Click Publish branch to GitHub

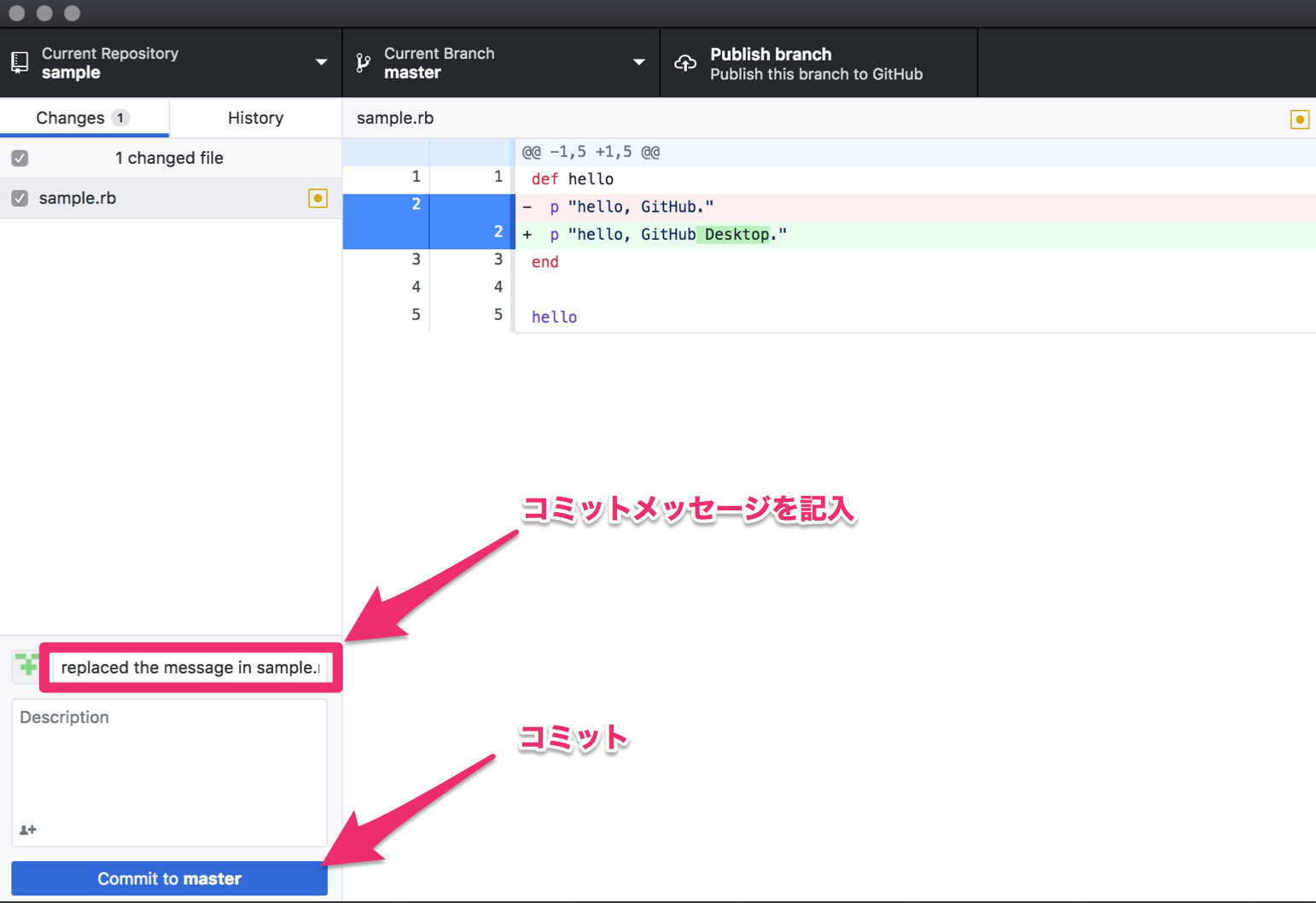(x=818, y=63)
